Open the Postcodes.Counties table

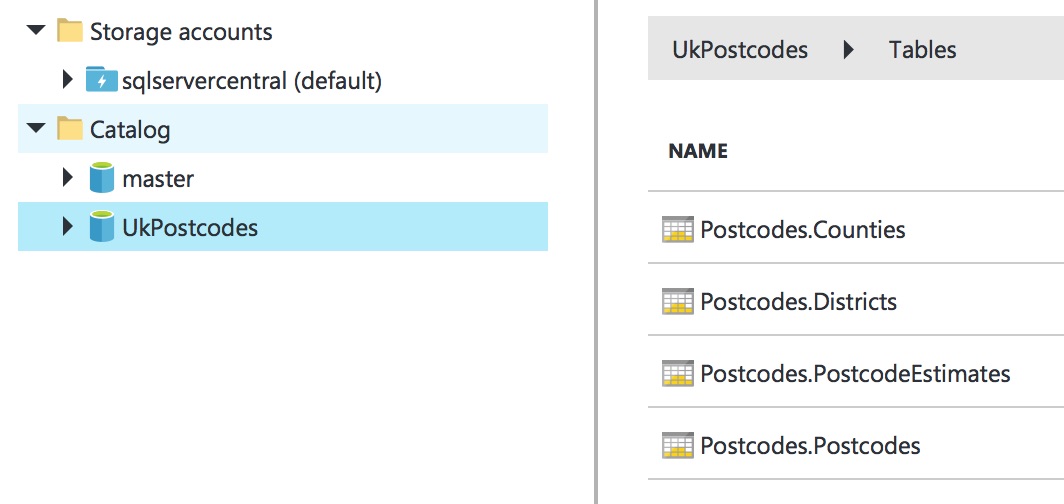[802, 230]
